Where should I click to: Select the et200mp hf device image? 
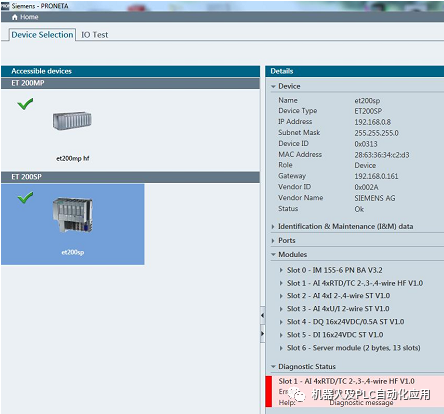click(72, 120)
